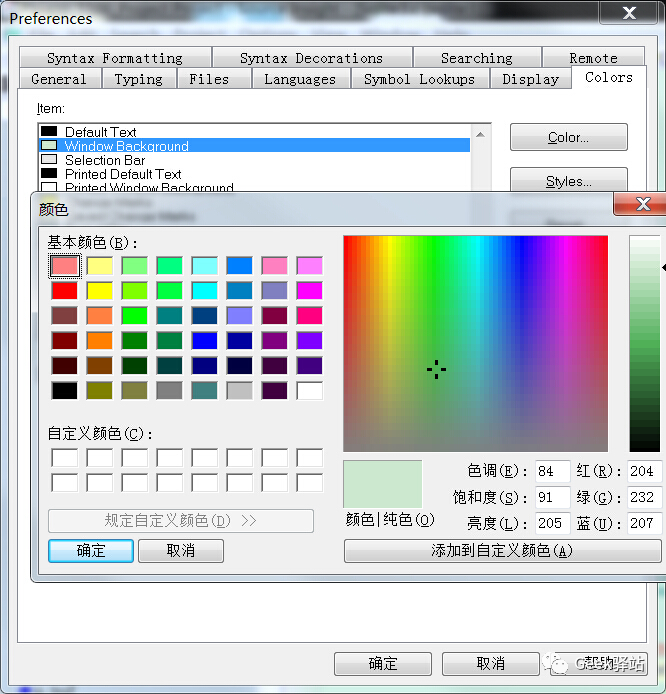Select the last custom color slot in second row
The height and width of the screenshot is (694, 666).
pos(309,482)
